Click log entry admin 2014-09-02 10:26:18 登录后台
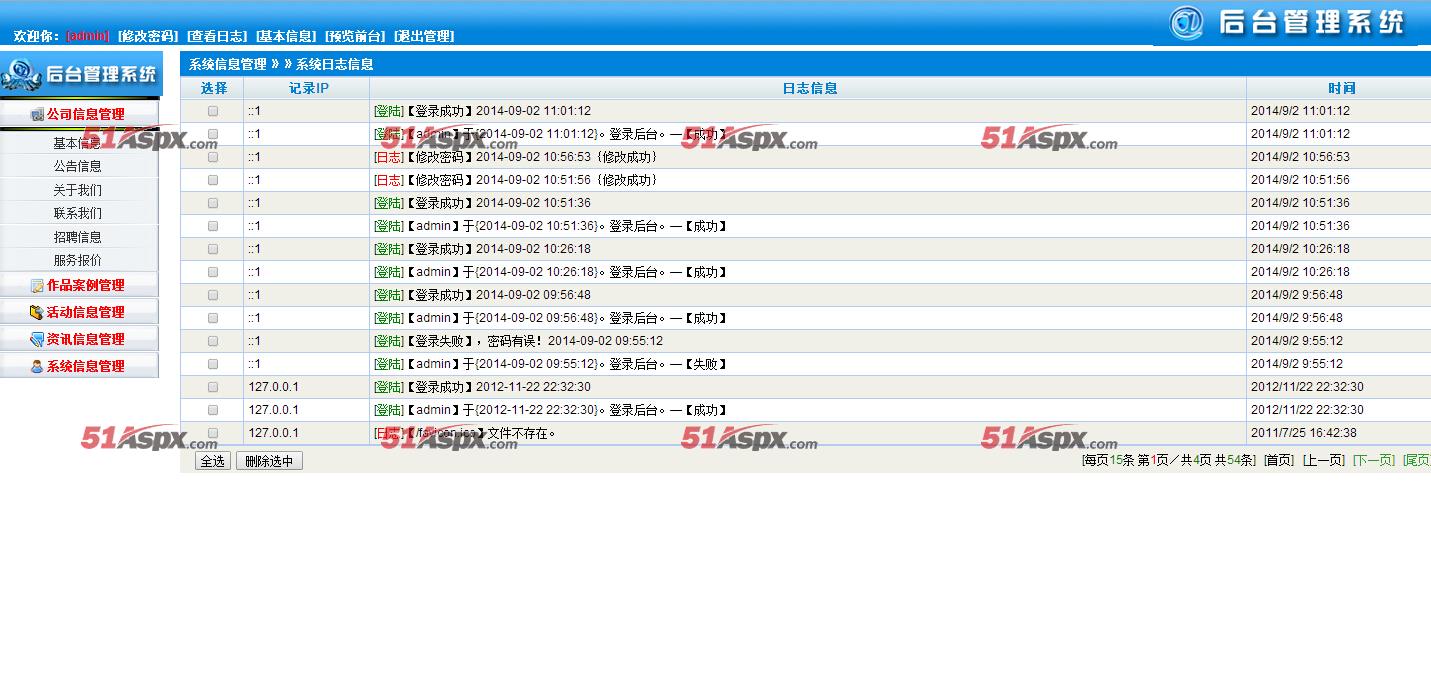1431x682 pixels. (x=550, y=272)
